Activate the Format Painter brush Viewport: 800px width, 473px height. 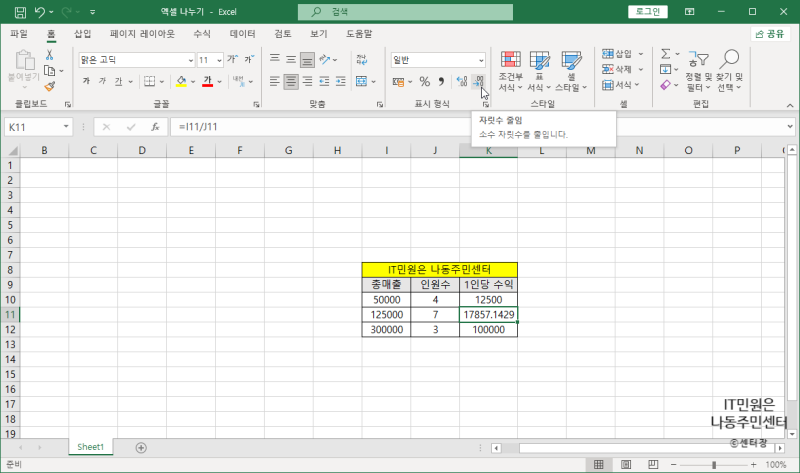tap(49, 87)
